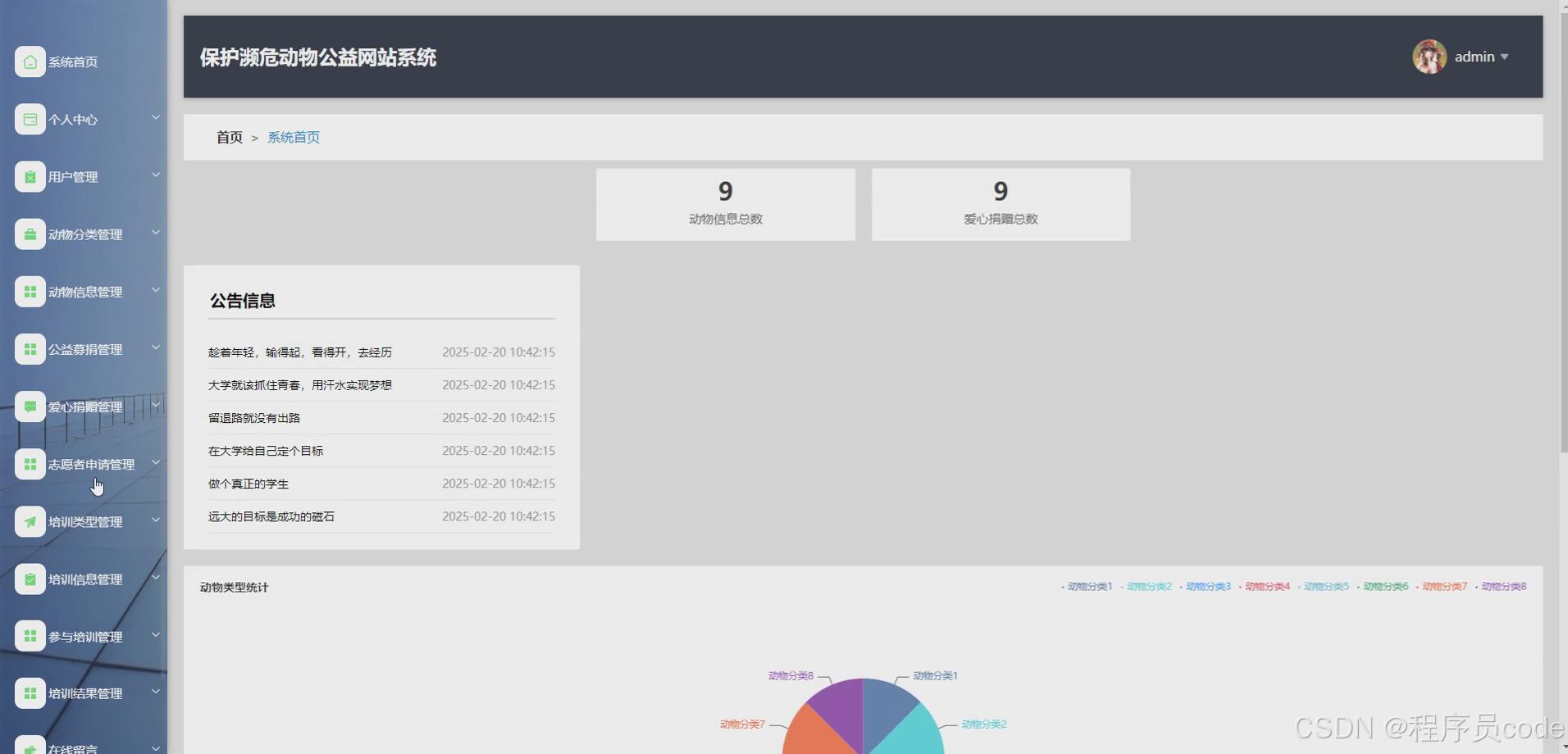Open announcement 做个真正的学生
This screenshot has height=754, width=1568.
(248, 484)
